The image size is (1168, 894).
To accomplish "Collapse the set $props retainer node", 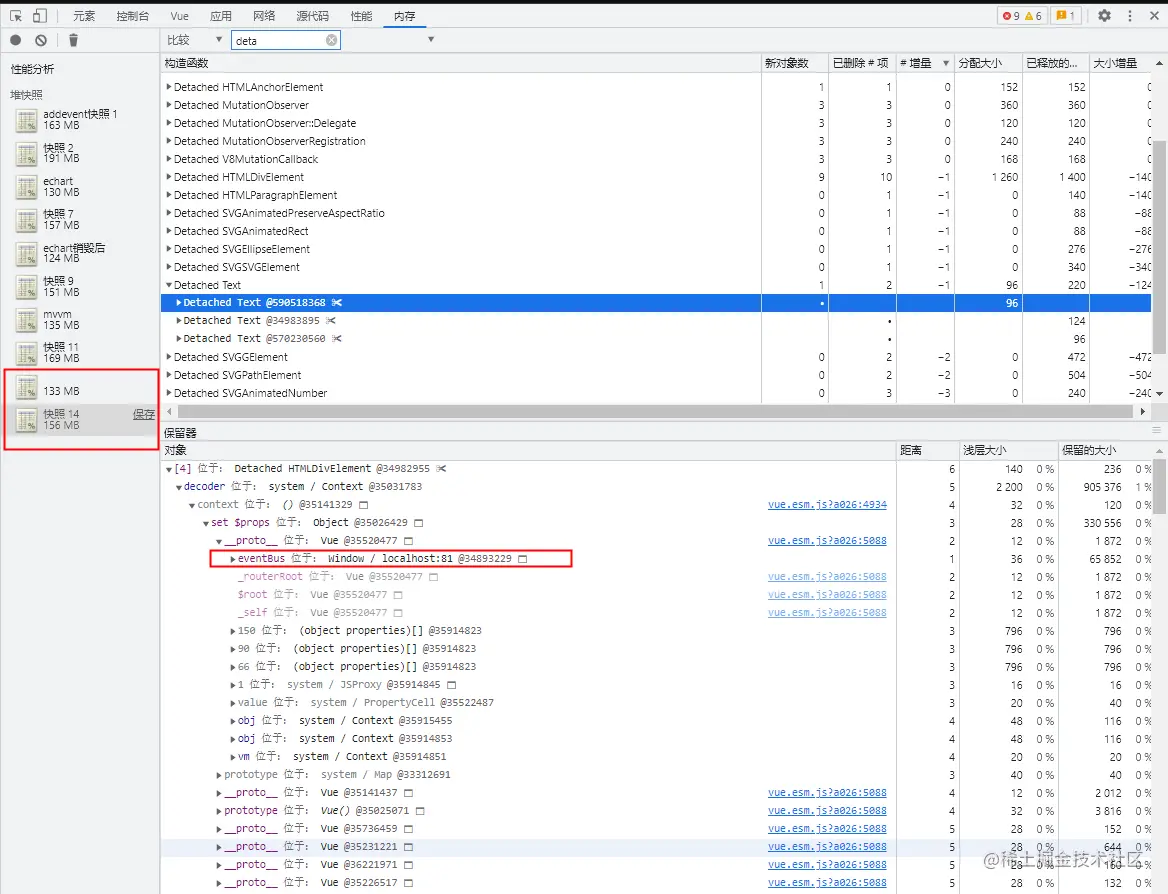I will pyautogui.click(x=206, y=523).
